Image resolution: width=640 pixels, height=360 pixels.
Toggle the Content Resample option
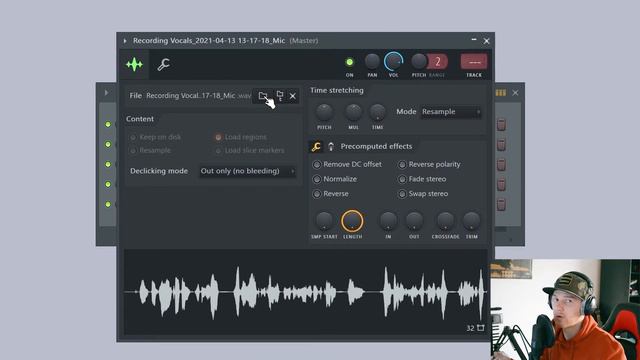(151, 151)
